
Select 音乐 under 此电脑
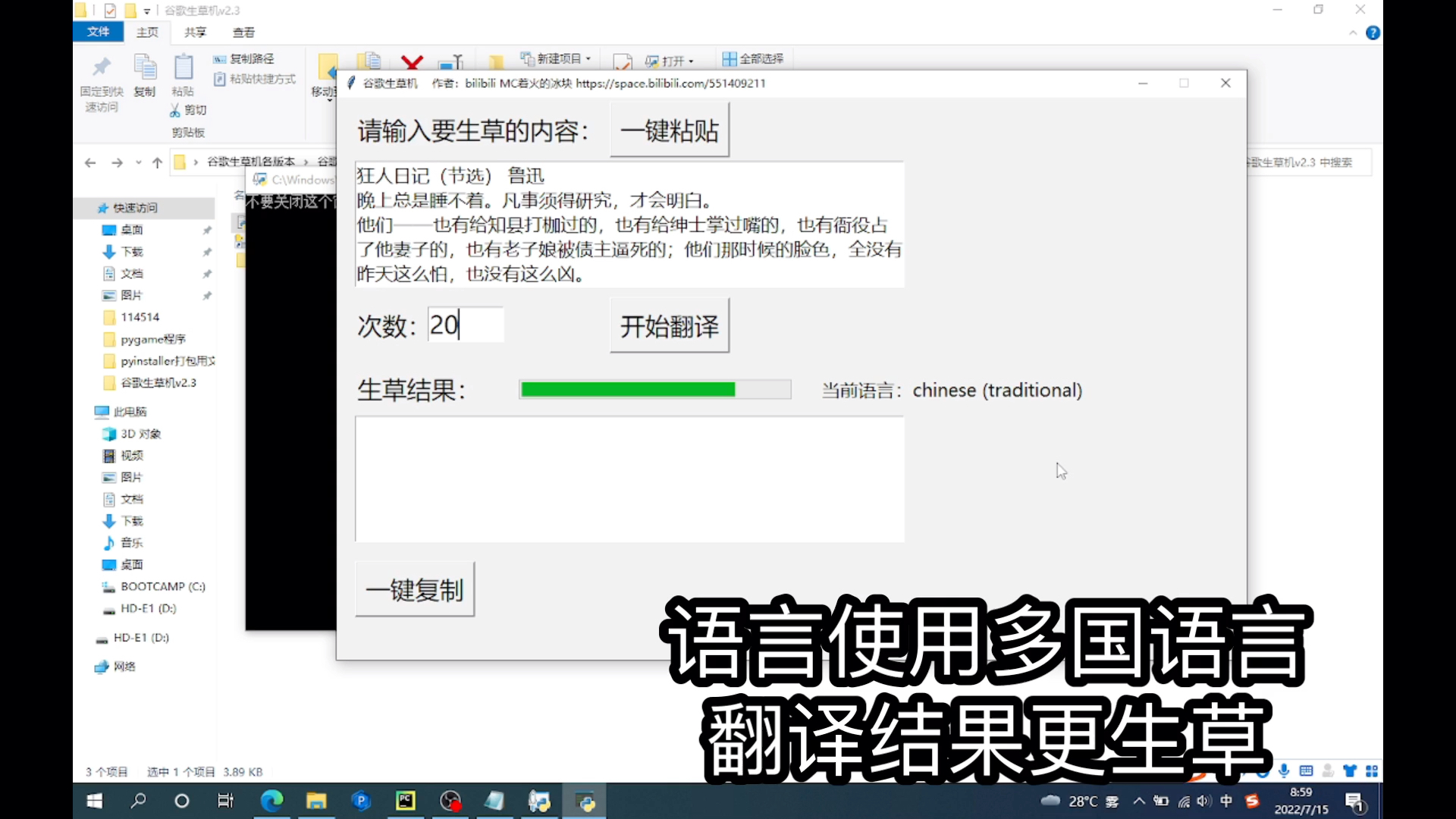[132, 543]
